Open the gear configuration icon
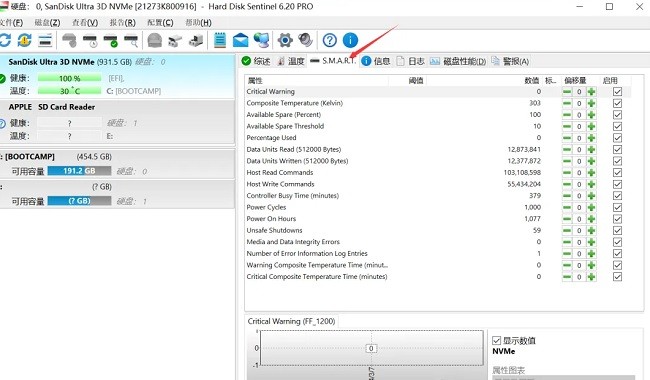Viewport: 650px width, 380px height. pyautogui.click(x=285, y=40)
